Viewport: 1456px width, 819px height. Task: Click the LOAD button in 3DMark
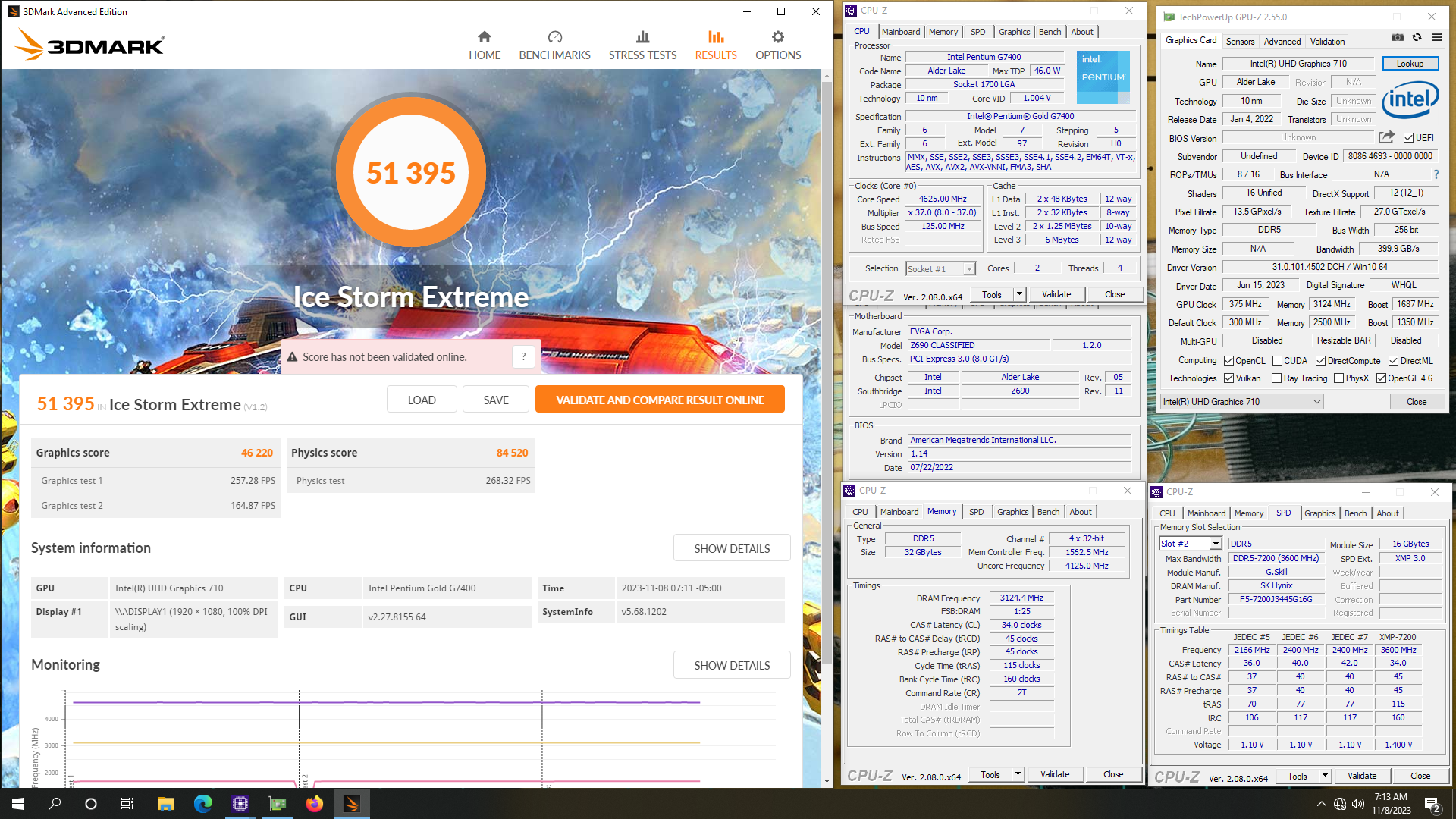click(422, 400)
